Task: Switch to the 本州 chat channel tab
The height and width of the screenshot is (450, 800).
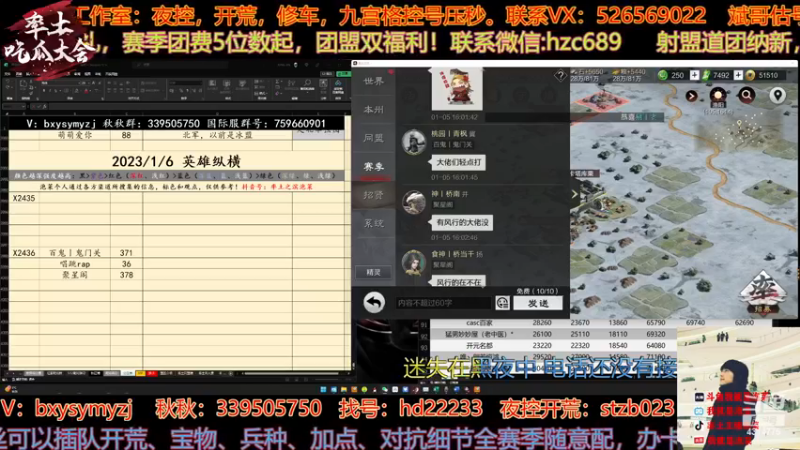Action: (373, 110)
